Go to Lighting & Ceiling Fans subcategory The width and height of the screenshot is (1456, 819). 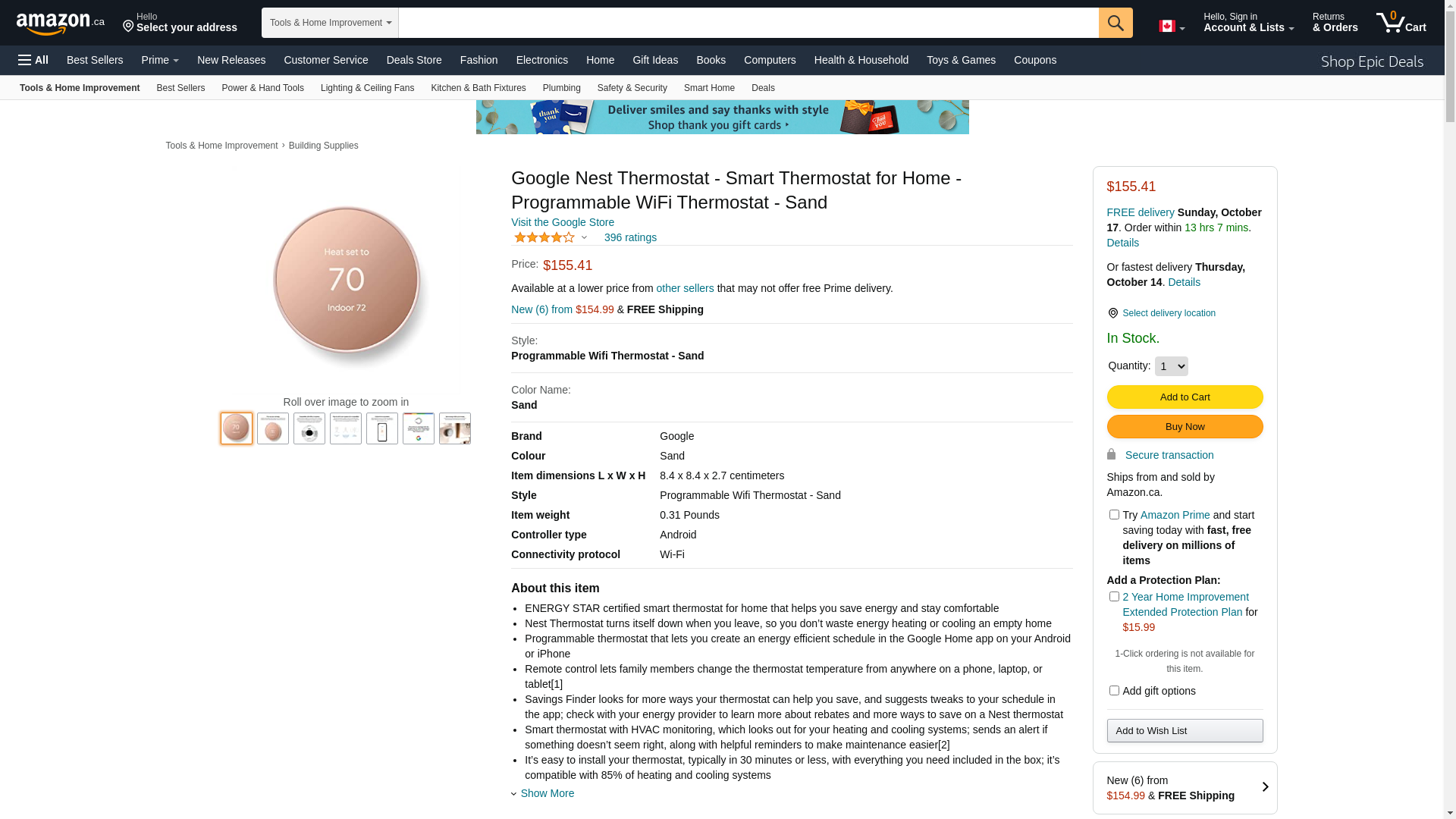coord(367,88)
